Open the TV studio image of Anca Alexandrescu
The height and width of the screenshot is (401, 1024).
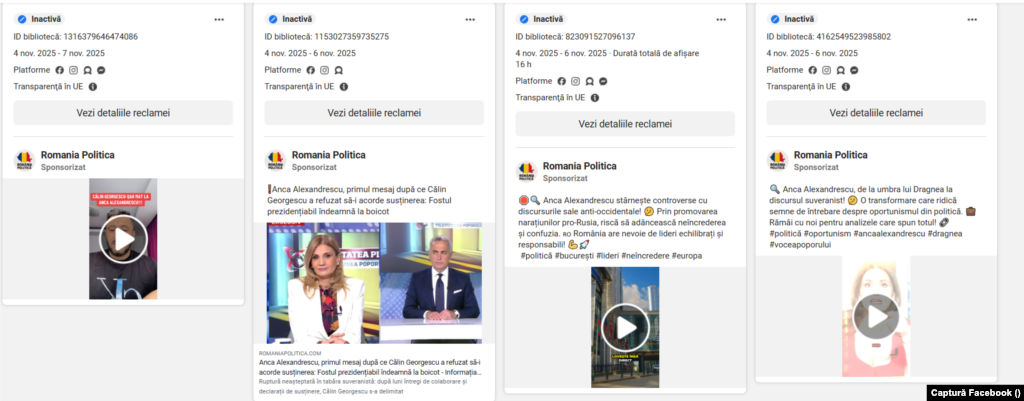[374, 283]
